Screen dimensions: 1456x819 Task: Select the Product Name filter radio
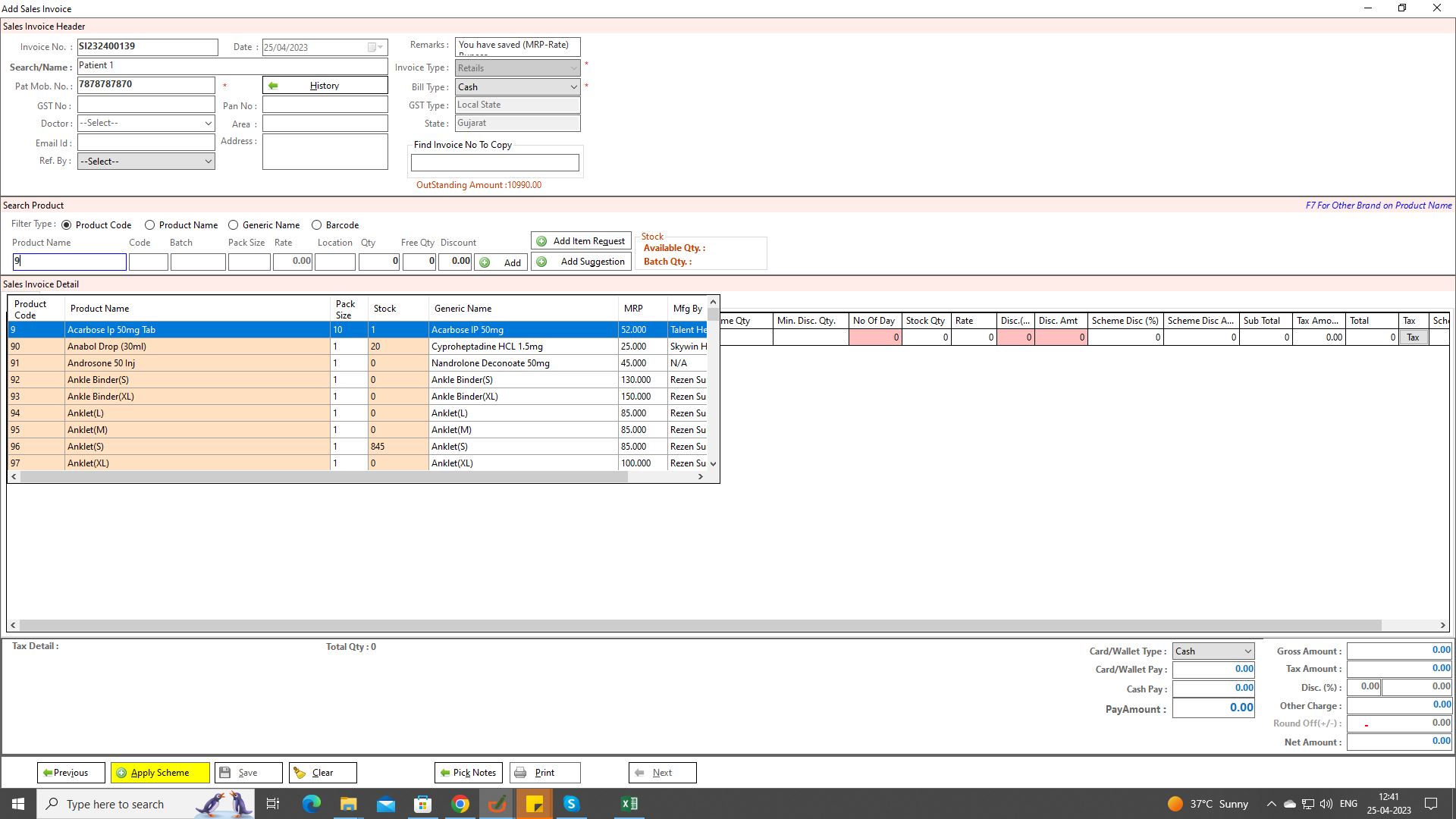click(x=150, y=225)
